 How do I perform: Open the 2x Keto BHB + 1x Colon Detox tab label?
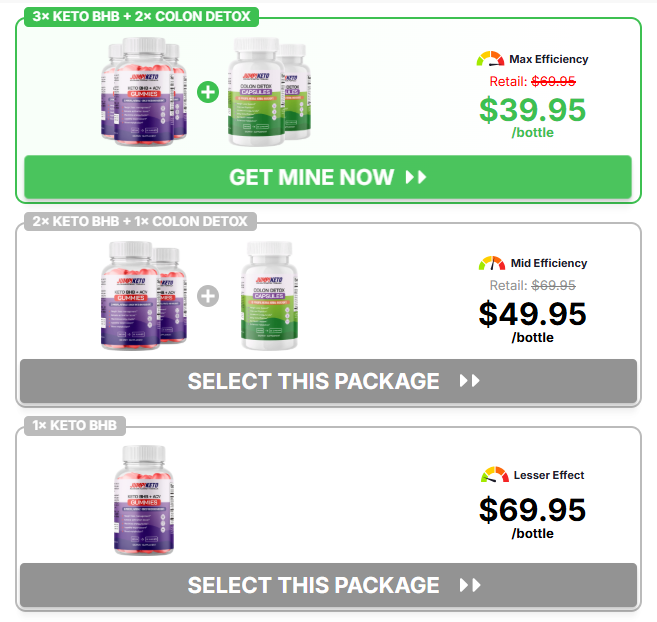140,221
